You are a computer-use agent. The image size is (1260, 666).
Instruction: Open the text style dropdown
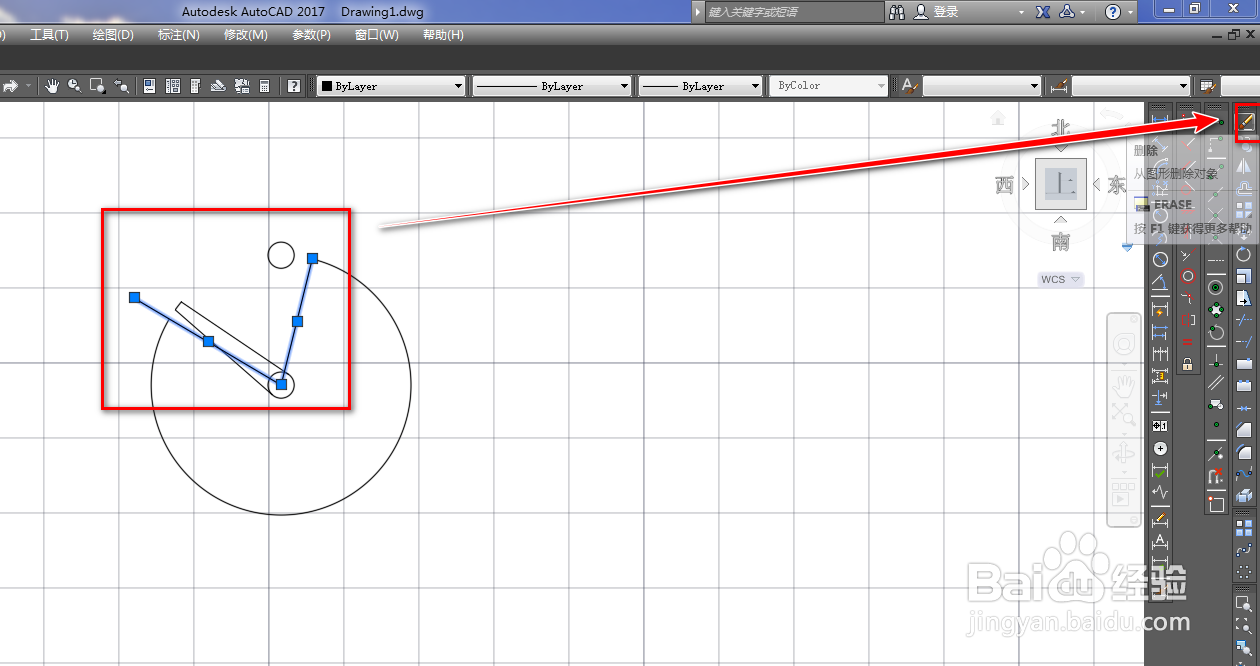[x=982, y=86]
